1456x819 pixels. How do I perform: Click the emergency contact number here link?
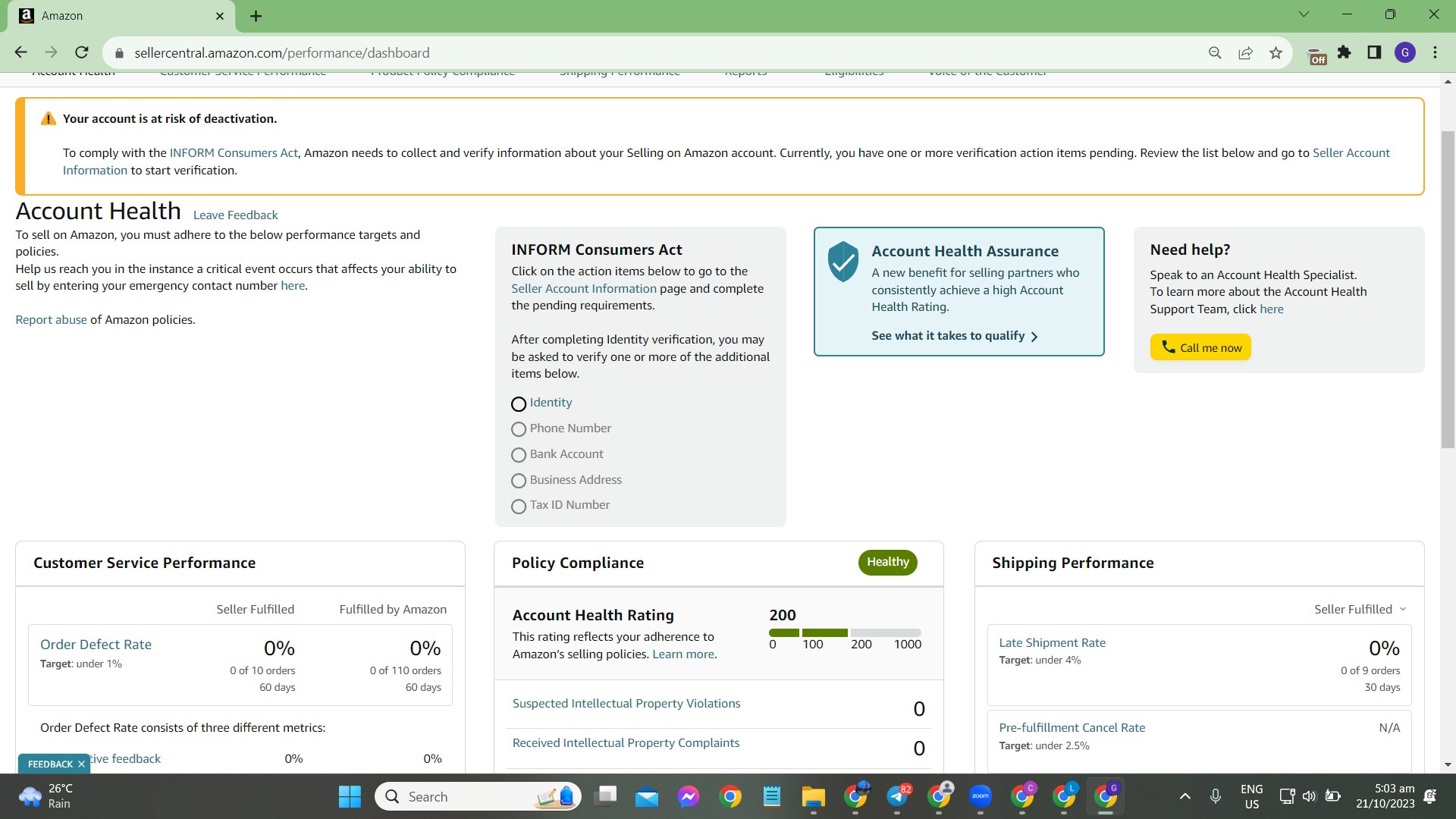(293, 286)
